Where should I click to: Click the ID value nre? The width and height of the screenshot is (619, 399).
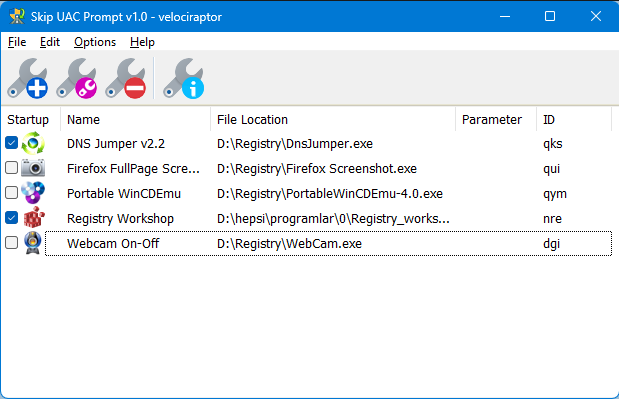click(552, 219)
